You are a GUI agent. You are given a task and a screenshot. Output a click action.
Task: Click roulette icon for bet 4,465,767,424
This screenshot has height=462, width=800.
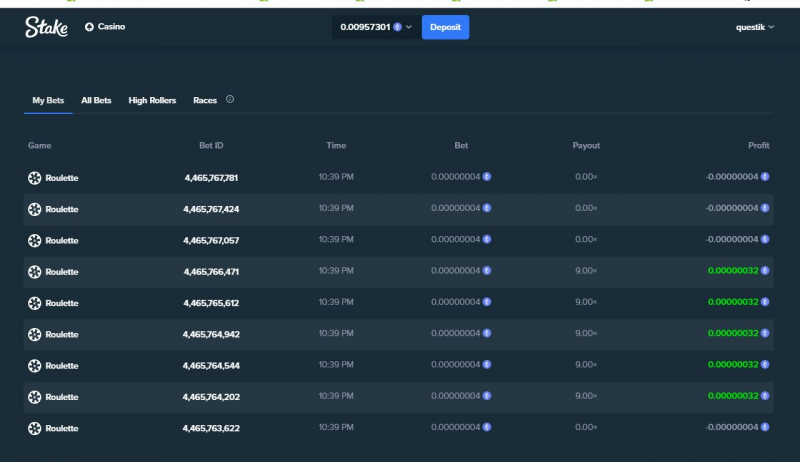(x=35, y=209)
